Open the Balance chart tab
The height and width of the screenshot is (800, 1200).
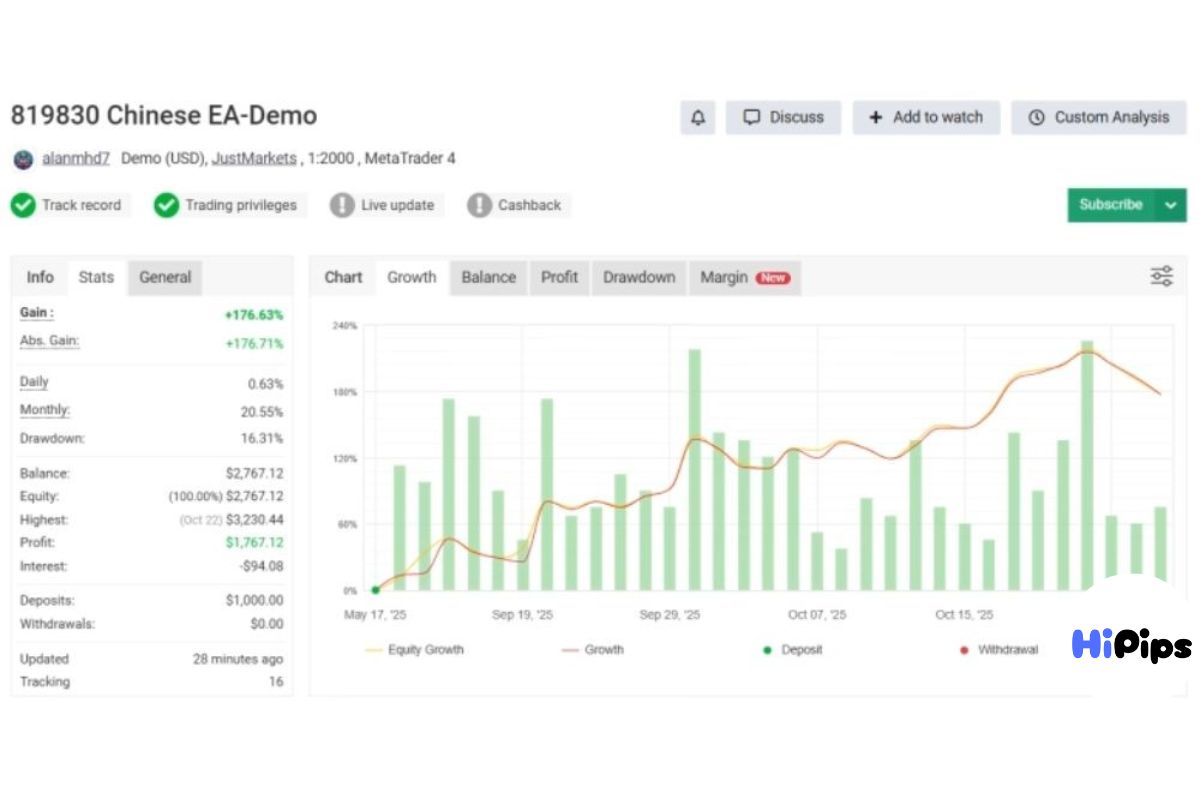(489, 277)
